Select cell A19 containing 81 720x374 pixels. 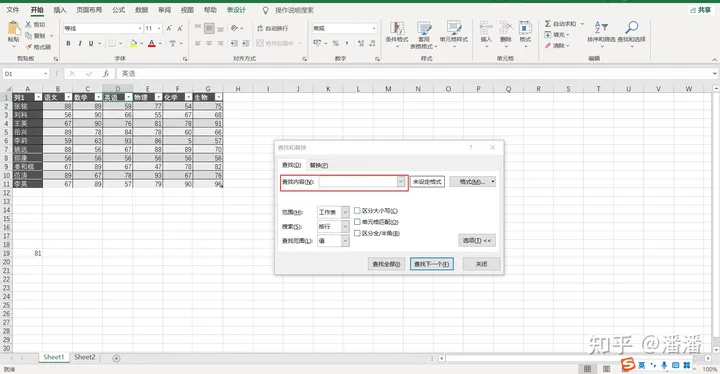(x=28, y=253)
